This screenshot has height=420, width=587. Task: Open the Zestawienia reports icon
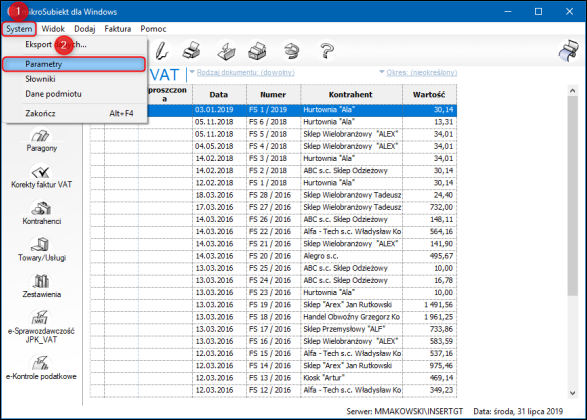coord(41,286)
